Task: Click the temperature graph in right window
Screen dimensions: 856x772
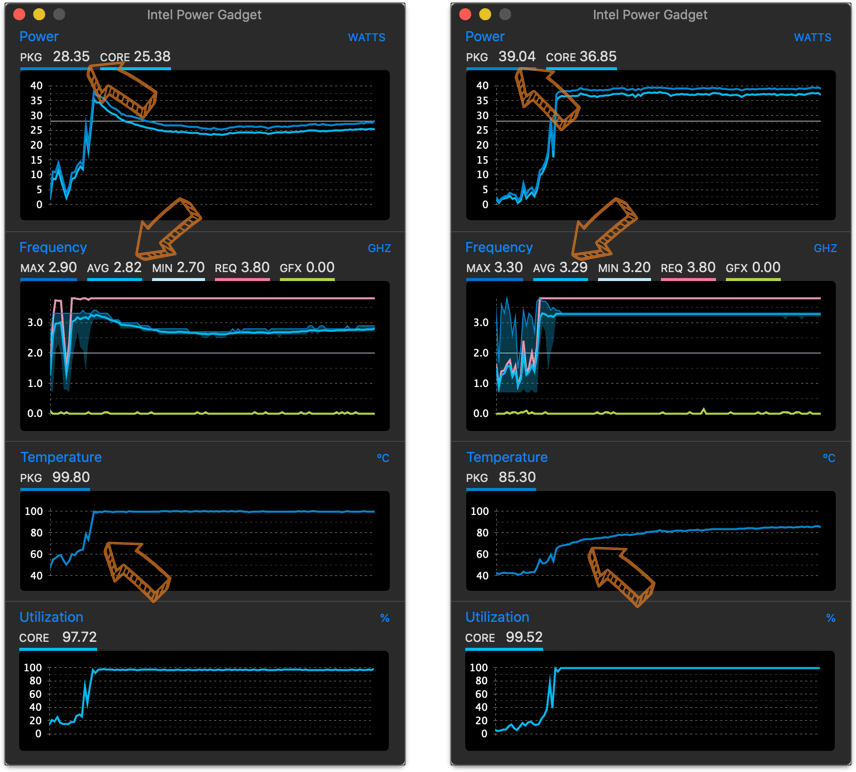Action: 651,541
